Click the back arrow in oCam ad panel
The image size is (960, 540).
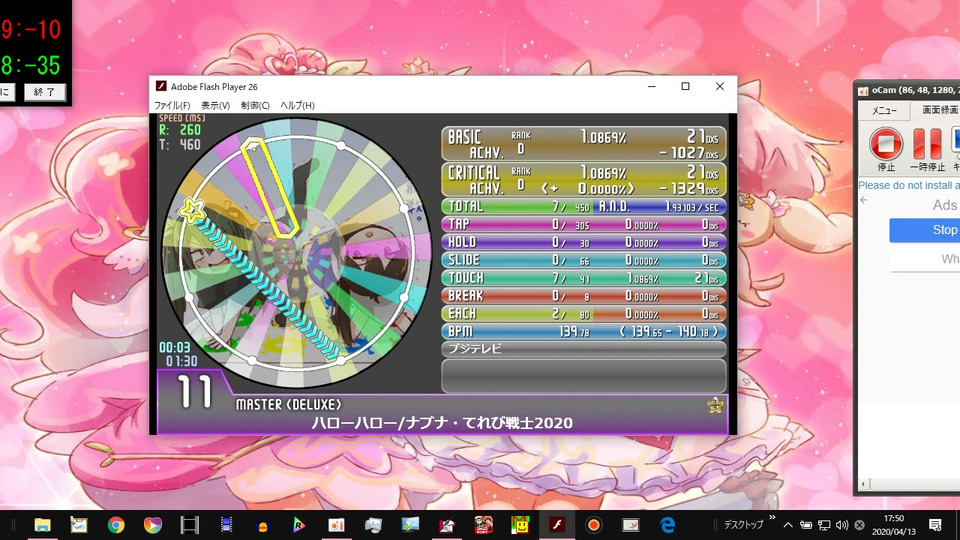[x=864, y=200]
